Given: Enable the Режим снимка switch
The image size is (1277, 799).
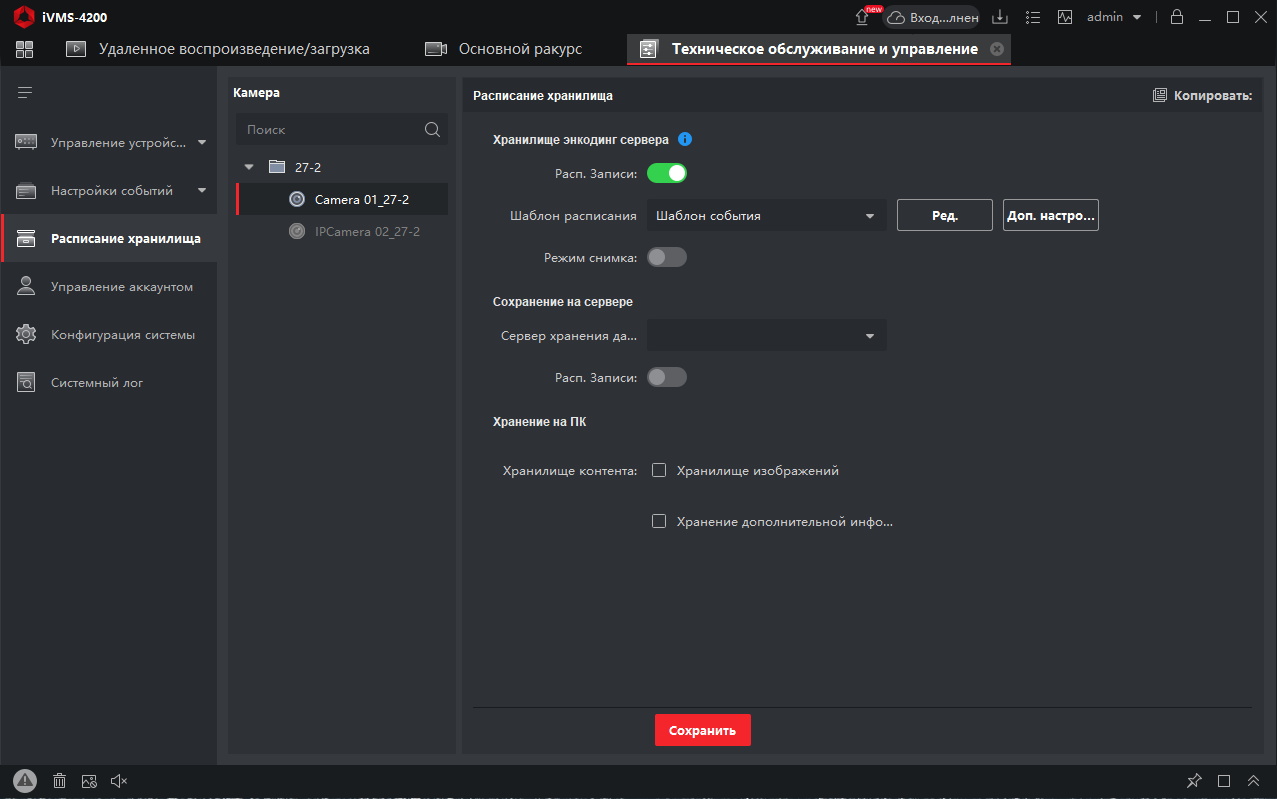Looking at the screenshot, I should (x=667, y=257).
